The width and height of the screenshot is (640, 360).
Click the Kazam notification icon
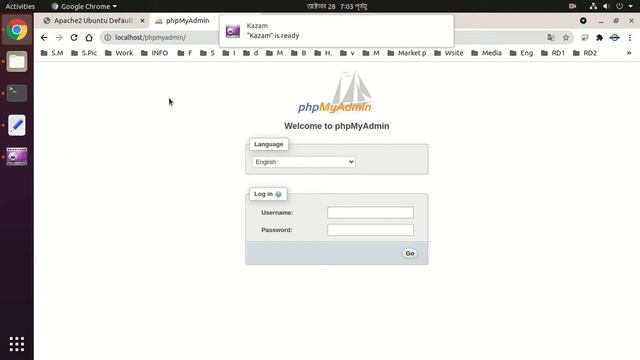(233, 31)
